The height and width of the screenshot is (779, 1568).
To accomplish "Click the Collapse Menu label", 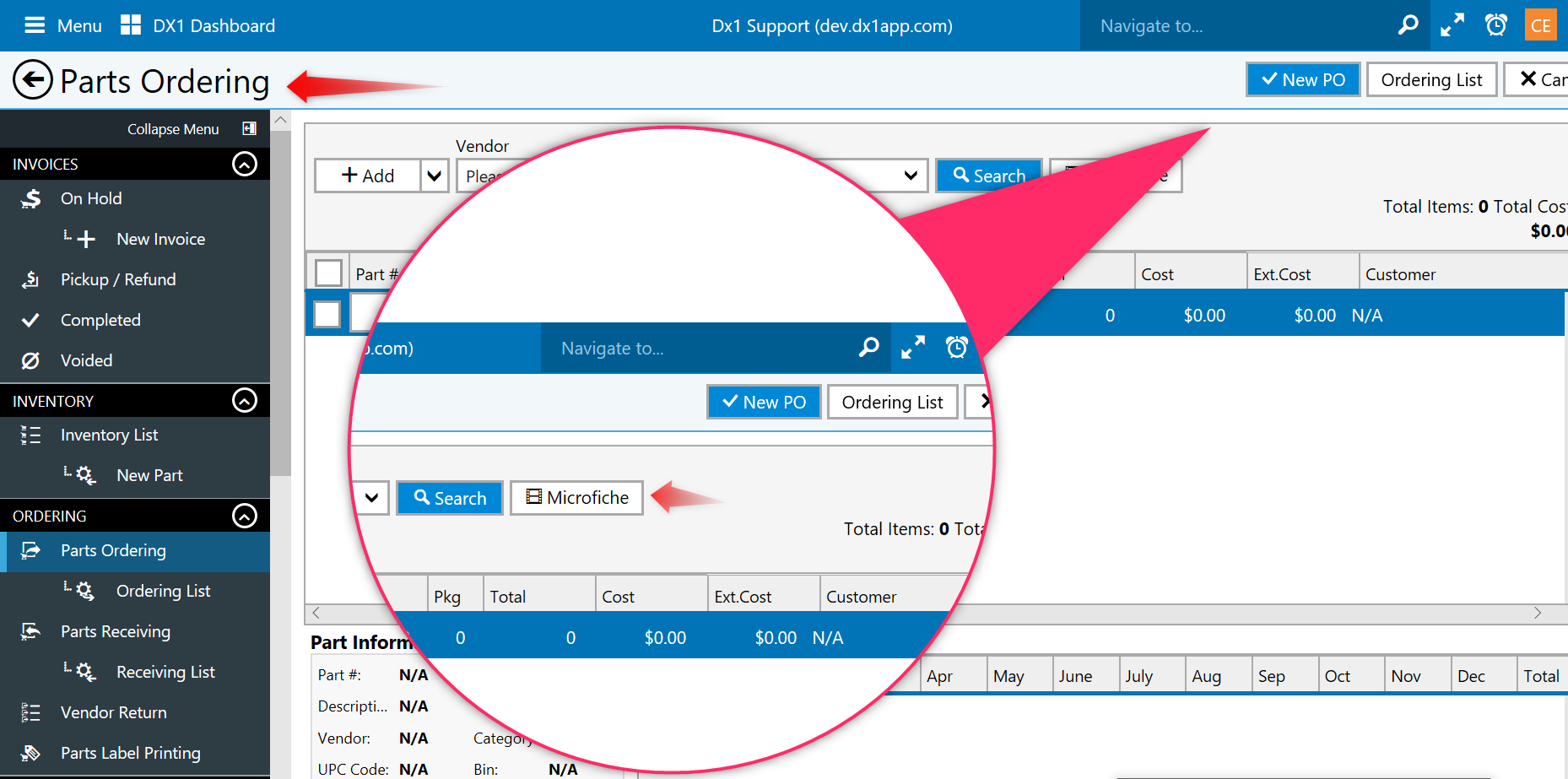I will pos(173,129).
